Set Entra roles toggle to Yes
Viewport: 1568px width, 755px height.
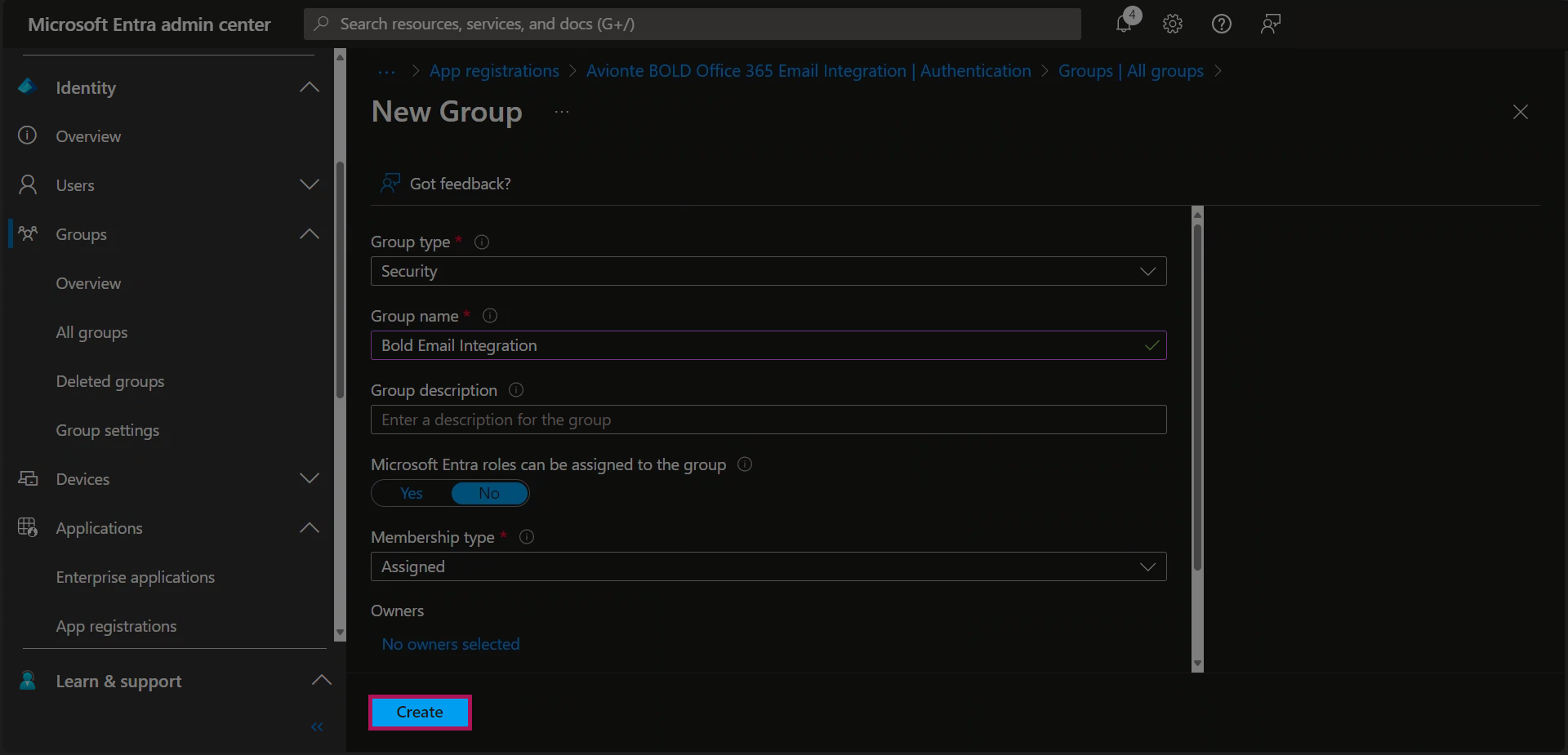point(411,493)
